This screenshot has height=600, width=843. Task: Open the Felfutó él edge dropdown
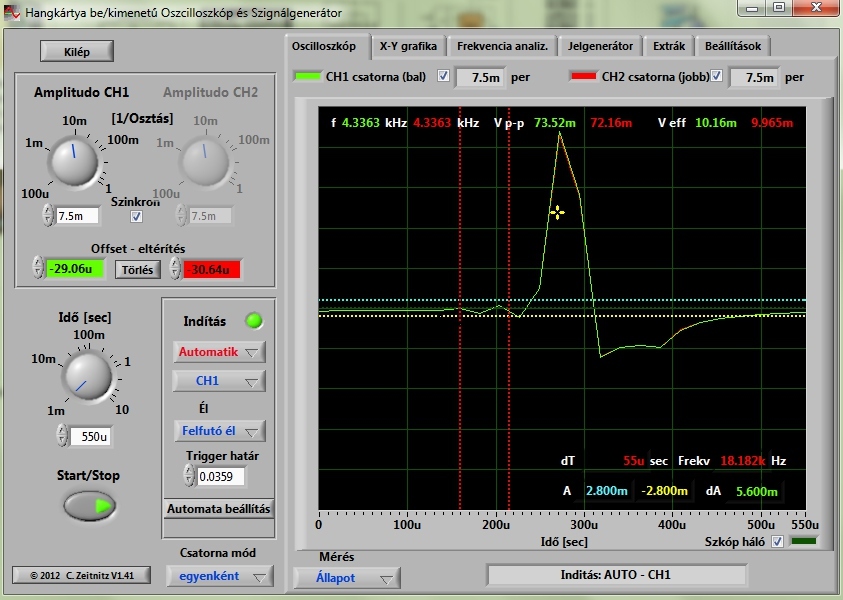pos(219,431)
